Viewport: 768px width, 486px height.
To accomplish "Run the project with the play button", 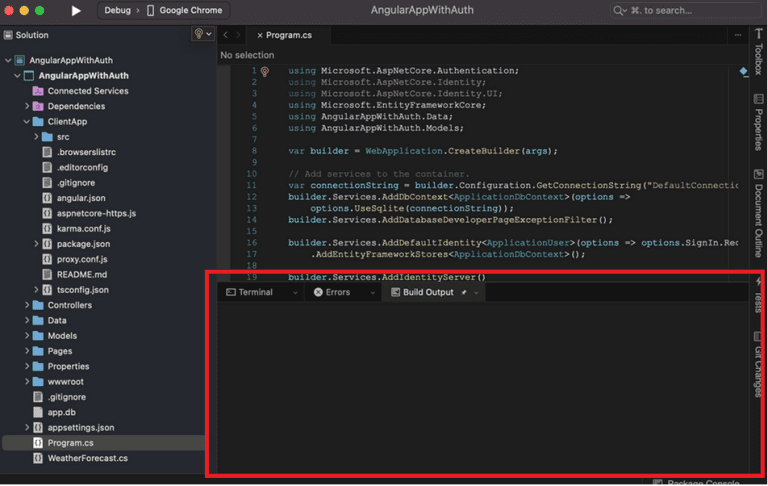I will (x=75, y=10).
